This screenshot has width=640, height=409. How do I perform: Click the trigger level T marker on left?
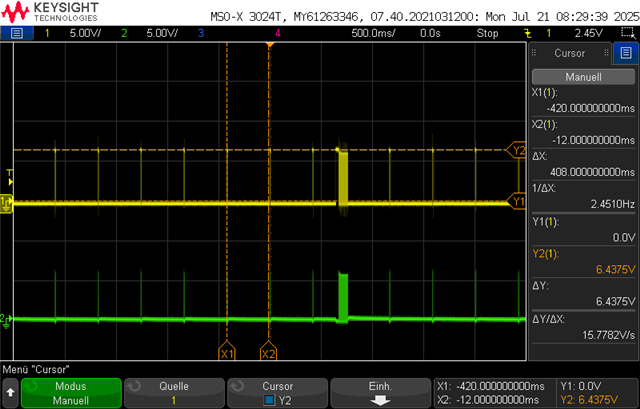10,177
